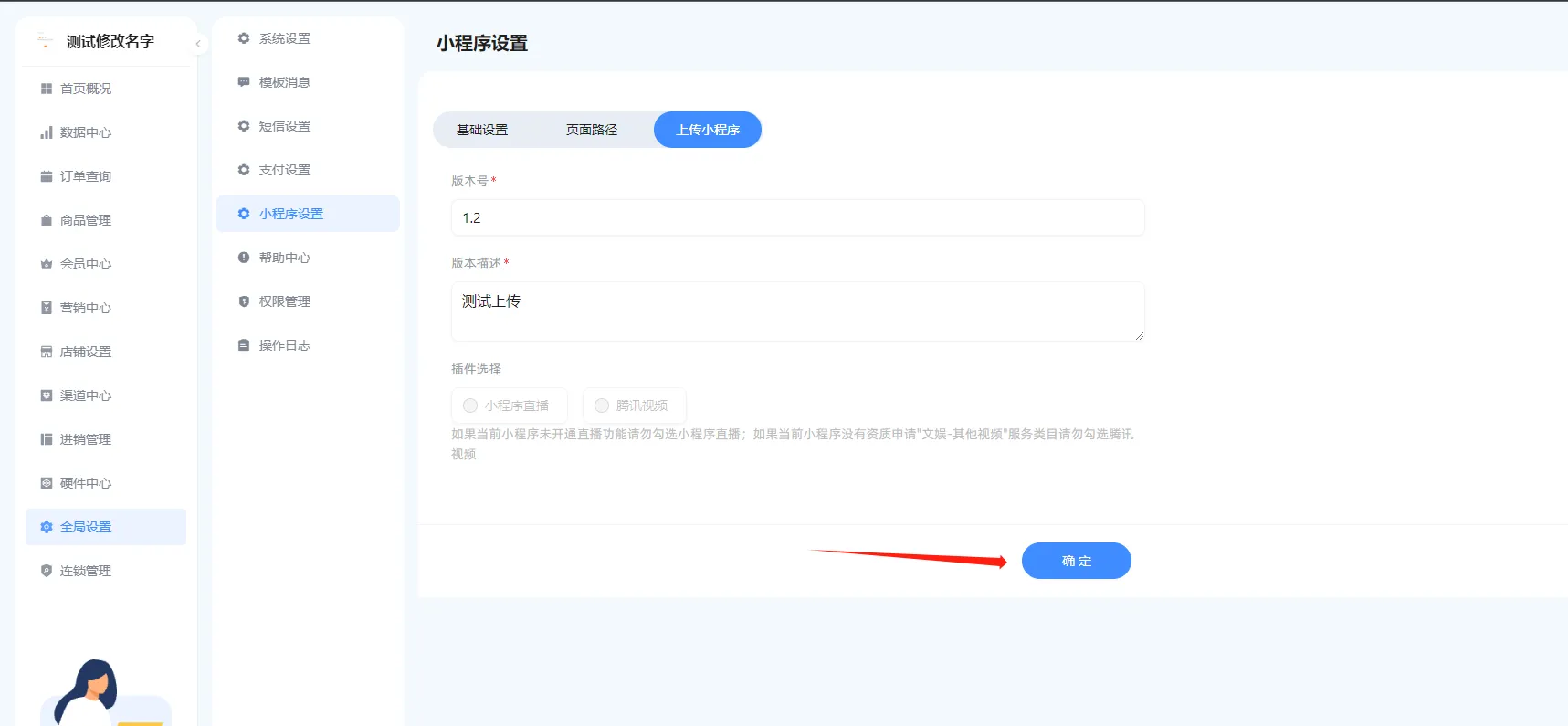Click the 权限管理 shield icon

coord(244,301)
